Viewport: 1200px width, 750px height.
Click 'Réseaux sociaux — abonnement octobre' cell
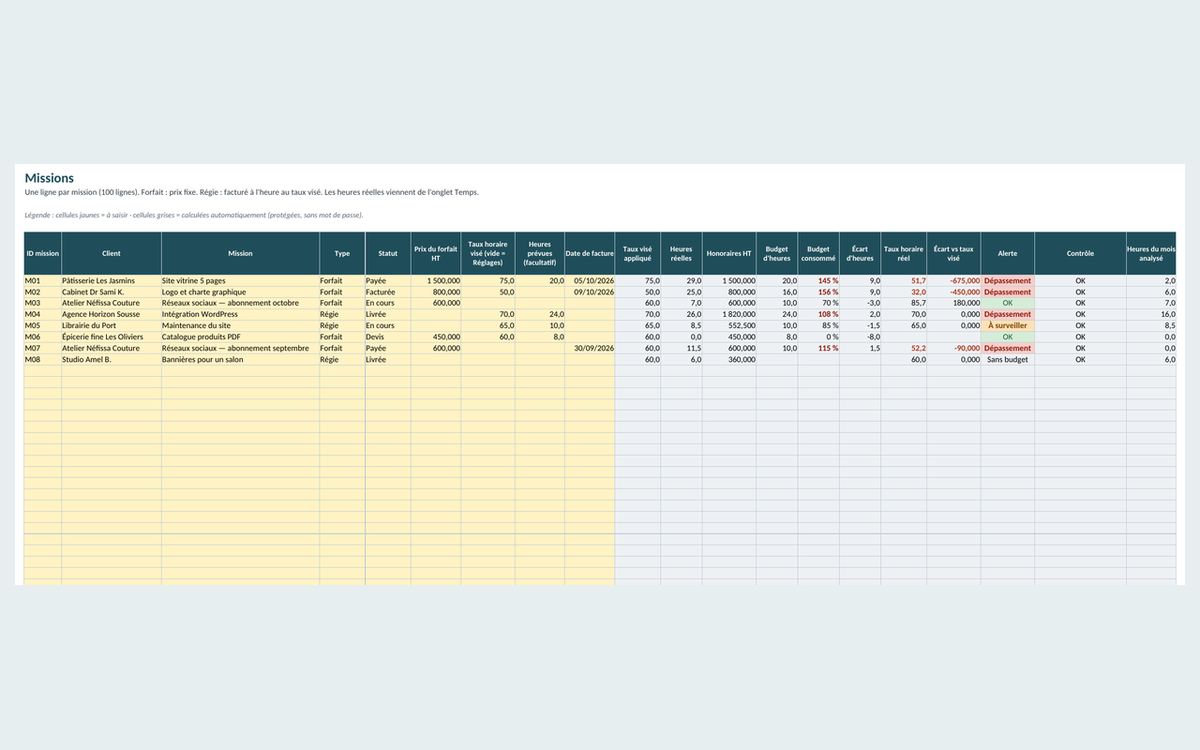click(x=240, y=303)
